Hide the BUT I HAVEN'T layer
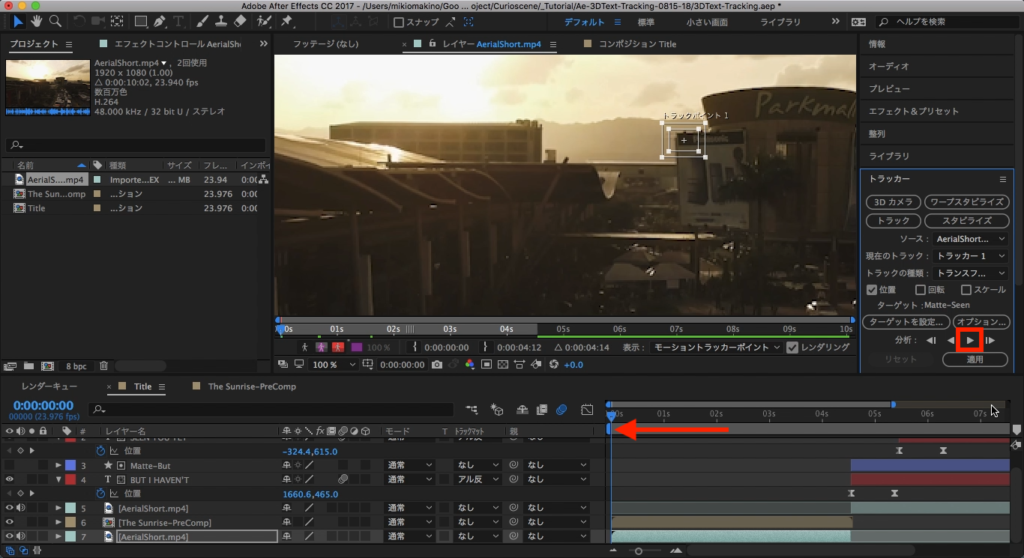The width and height of the screenshot is (1024, 558). (9, 480)
